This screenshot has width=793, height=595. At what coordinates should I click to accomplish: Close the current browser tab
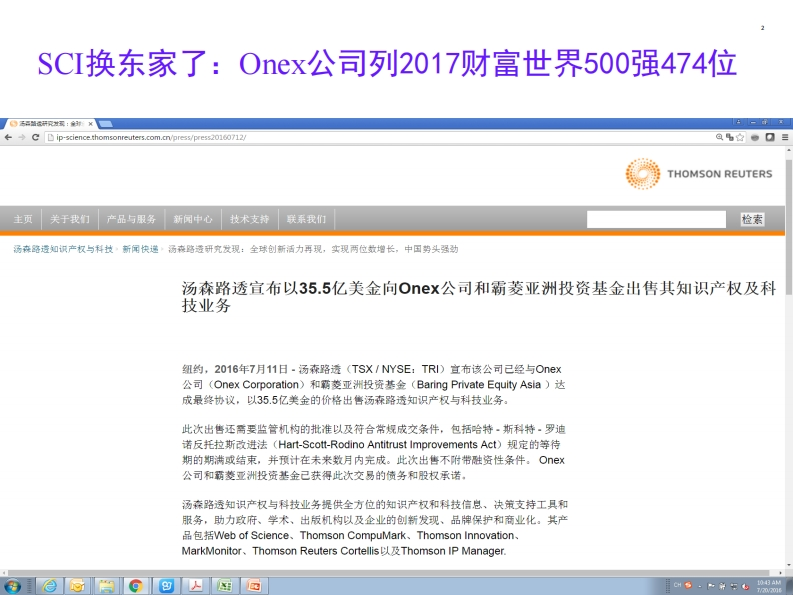click(91, 123)
